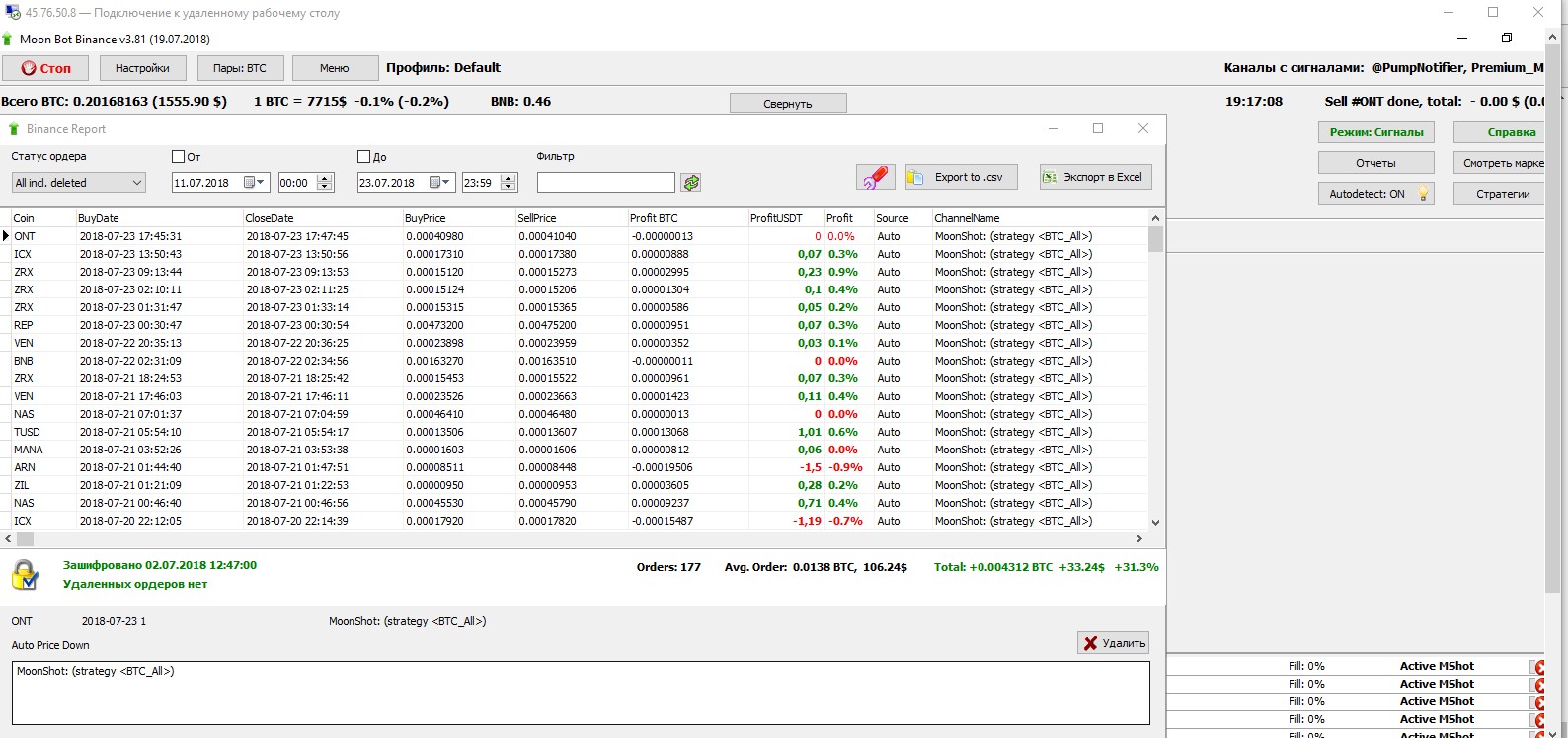
Task: Sort by the SellPrice column header
Action: coord(571,218)
